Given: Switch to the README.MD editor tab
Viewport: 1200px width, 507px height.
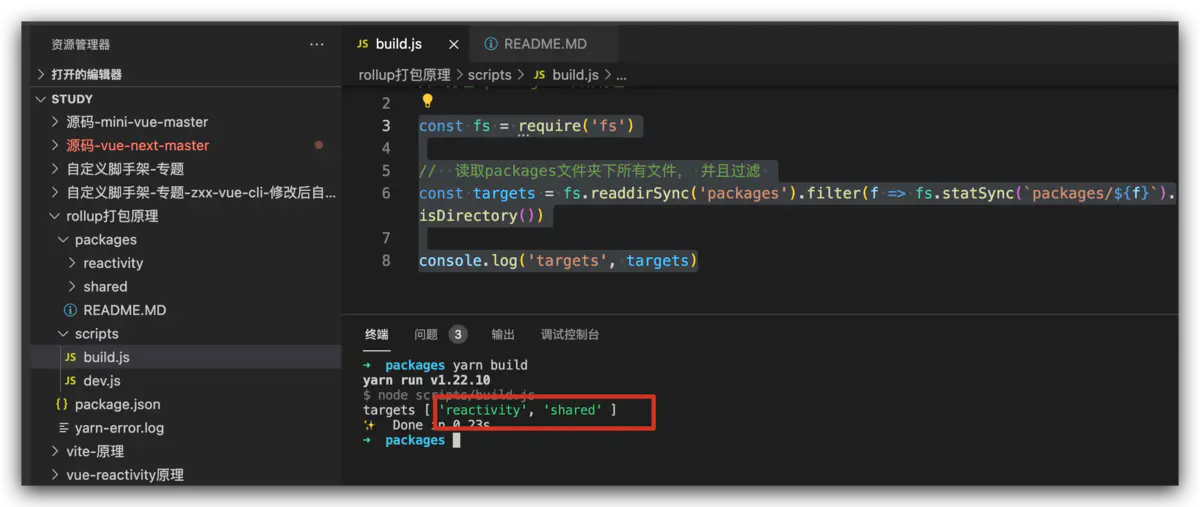Looking at the screenshot, I should pyautogui.click(x=545, y=44).
